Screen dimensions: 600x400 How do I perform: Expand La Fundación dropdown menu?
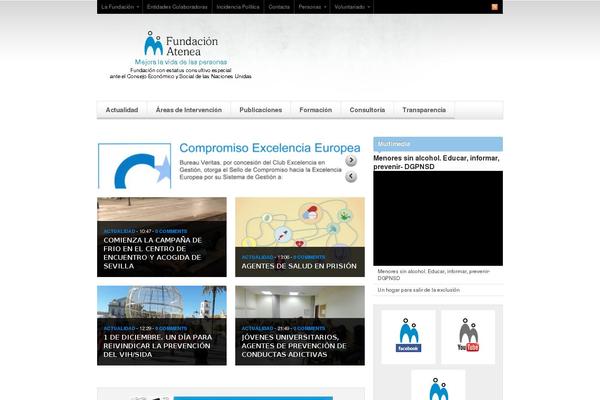click(120, 7)
